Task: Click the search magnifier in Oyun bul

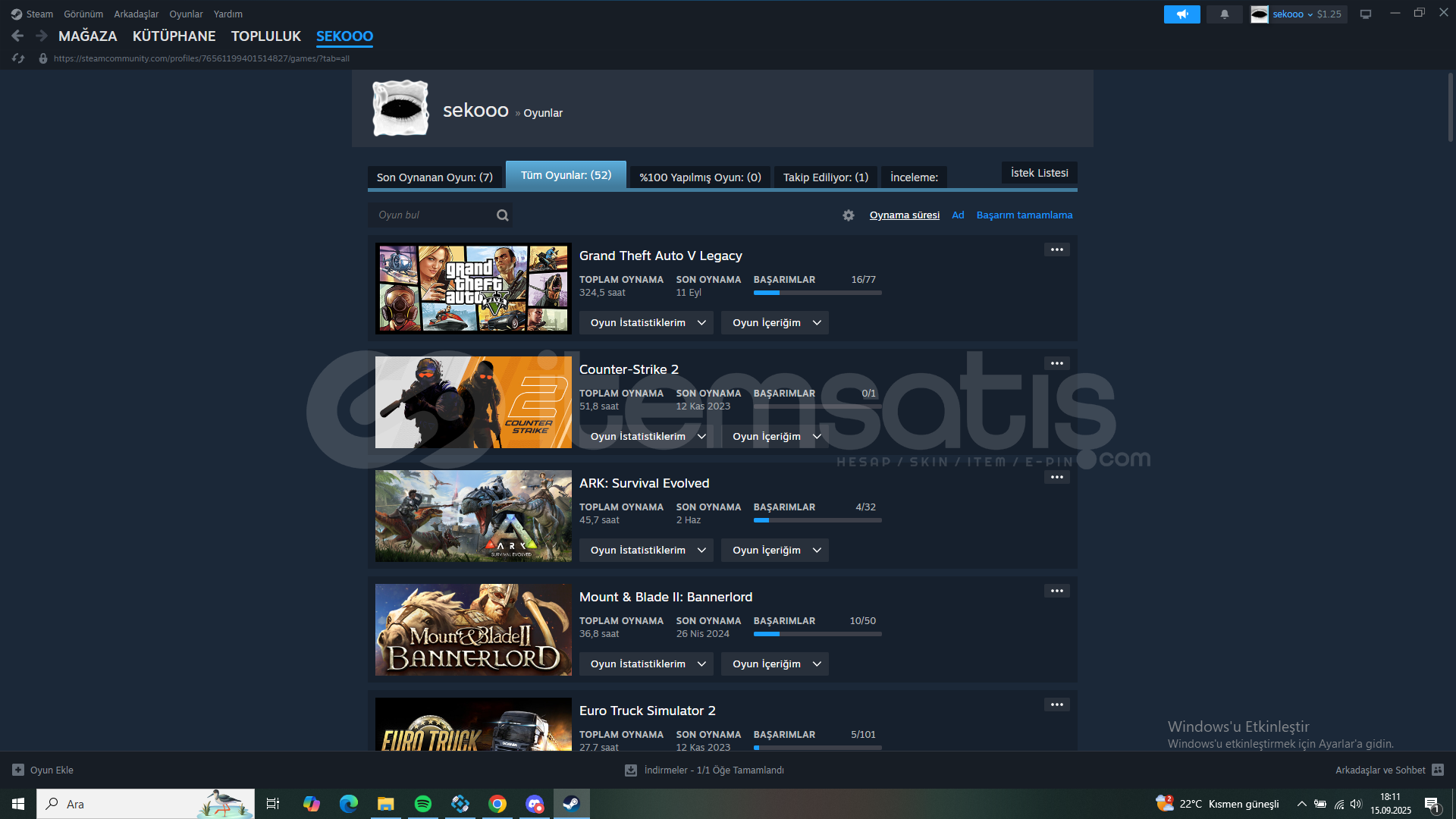Action: [x=502, y=215]
